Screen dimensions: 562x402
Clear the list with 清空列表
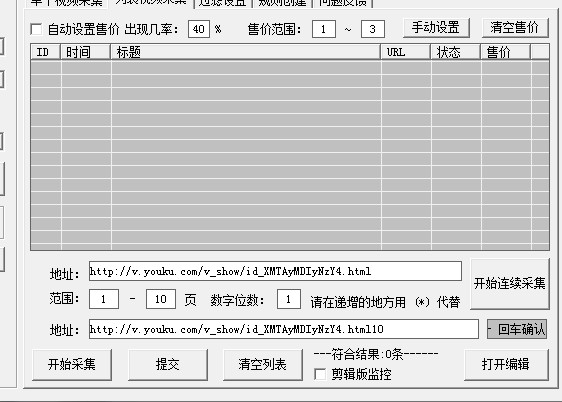coord(263,365)
